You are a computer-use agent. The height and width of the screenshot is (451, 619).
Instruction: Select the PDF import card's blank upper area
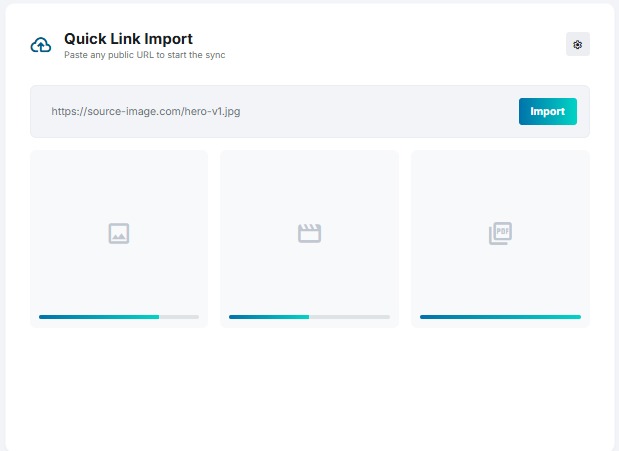[500, 180]
